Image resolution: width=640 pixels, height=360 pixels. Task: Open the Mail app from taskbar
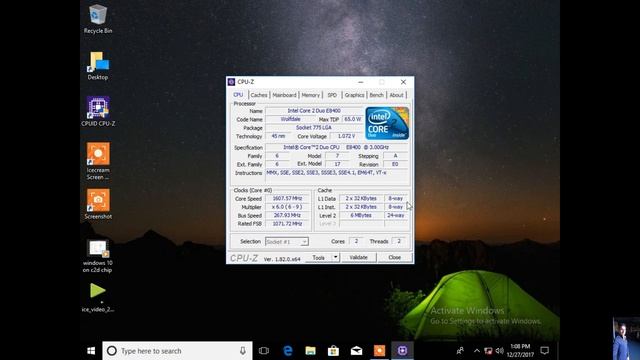click(x=356, y=351)
